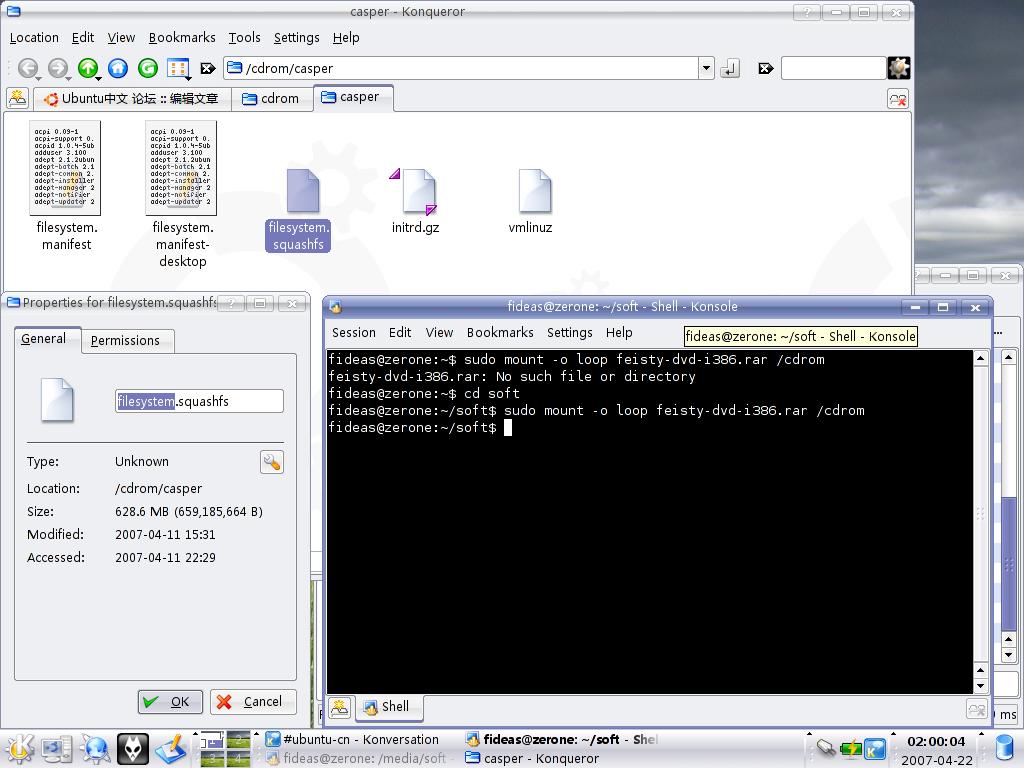Click Konqueror Forward navigation arrow
1024x768 pixels.
(58, 68)
